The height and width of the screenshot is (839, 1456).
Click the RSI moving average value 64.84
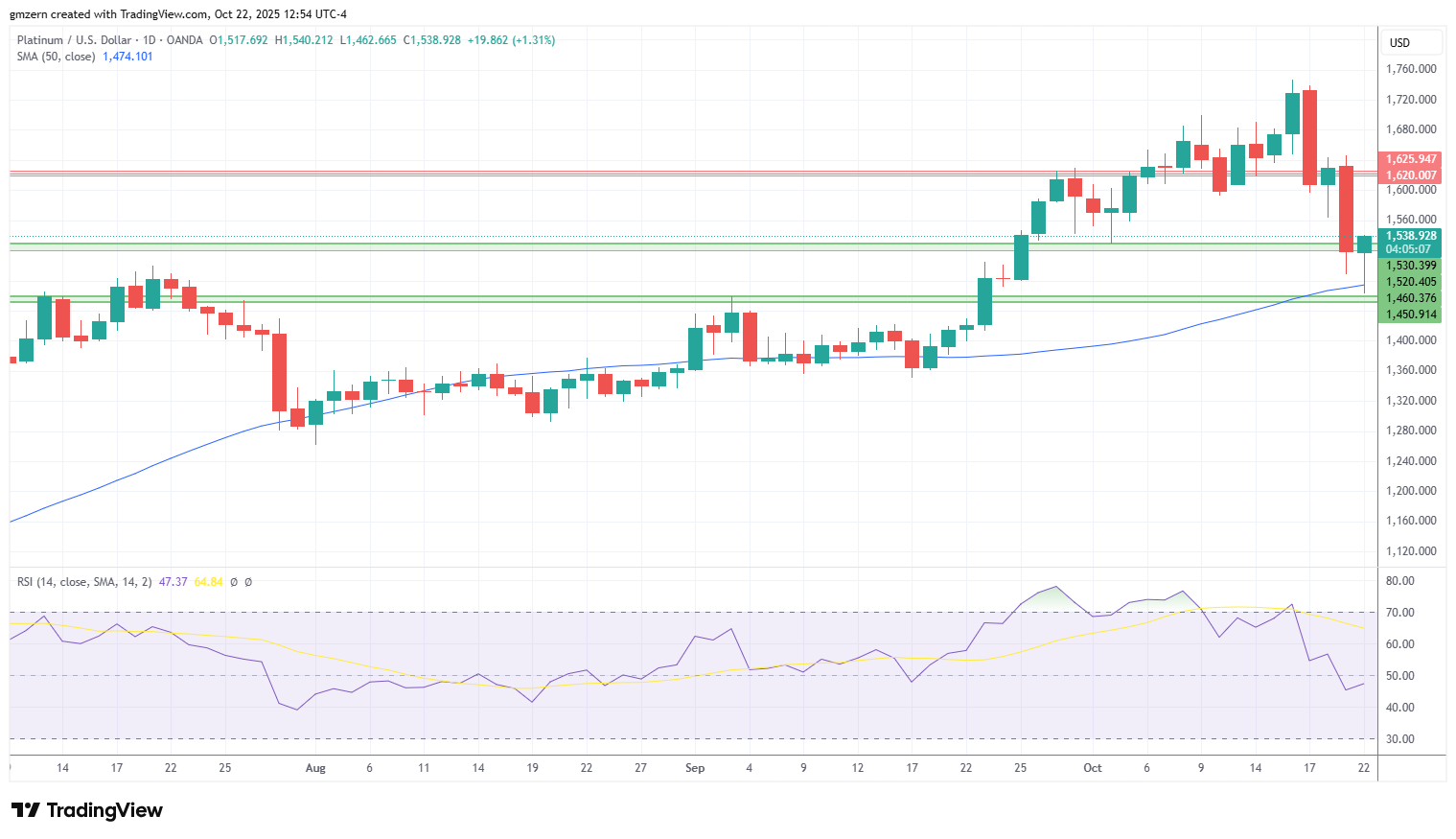pos(208,582)
